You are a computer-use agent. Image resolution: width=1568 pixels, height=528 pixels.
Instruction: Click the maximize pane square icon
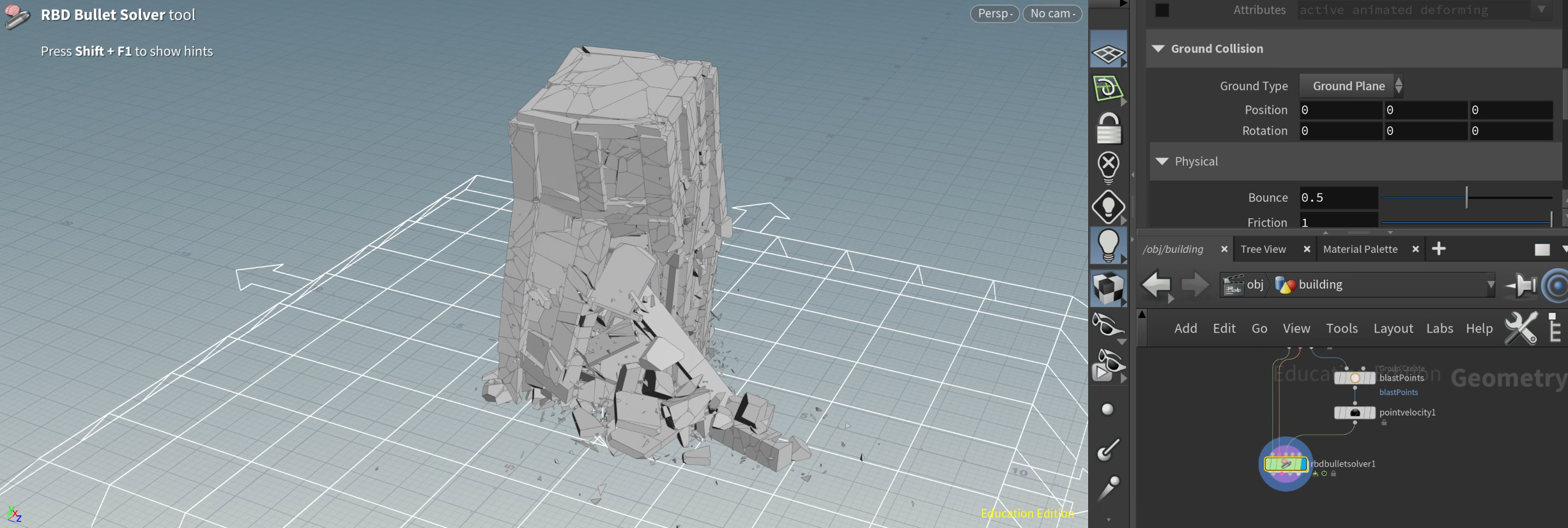pyautogui.click(x=1542, y=250)
